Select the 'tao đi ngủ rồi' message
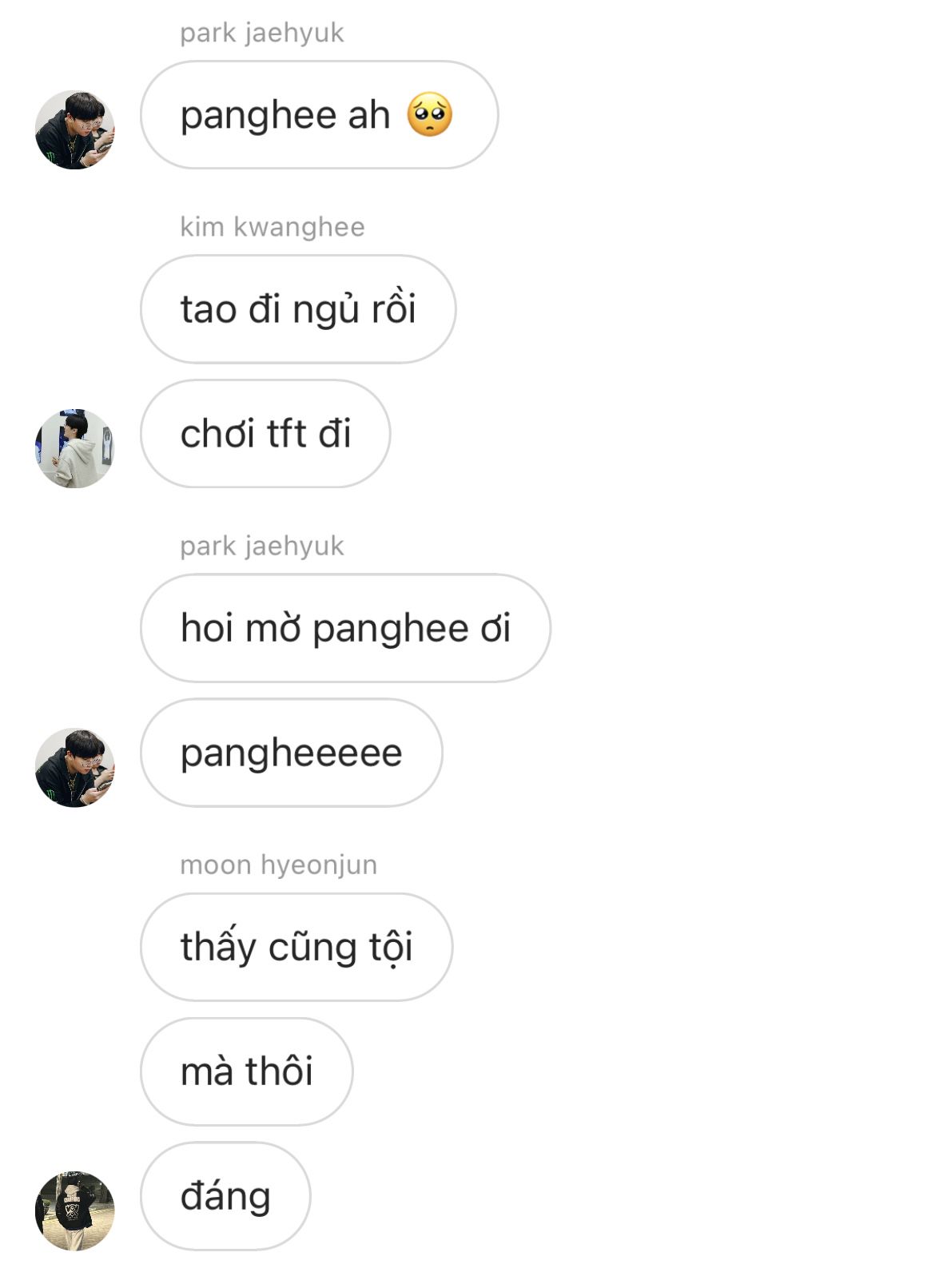This screenshot has width=935, height=1288. pyautogui.click(x=298, y=309)
